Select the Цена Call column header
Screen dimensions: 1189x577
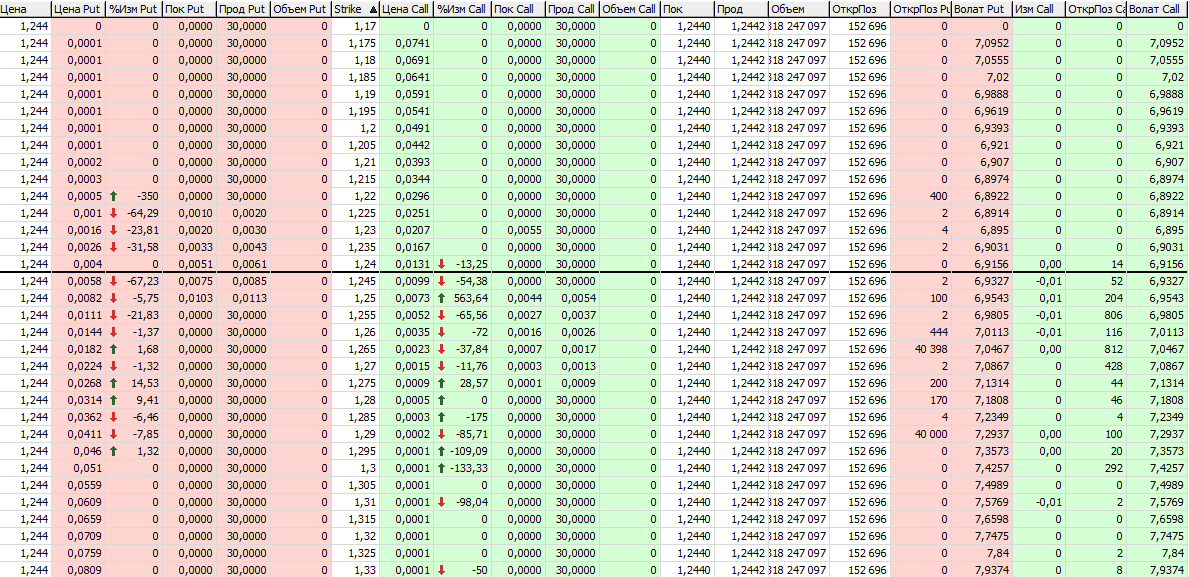point(407,10)
